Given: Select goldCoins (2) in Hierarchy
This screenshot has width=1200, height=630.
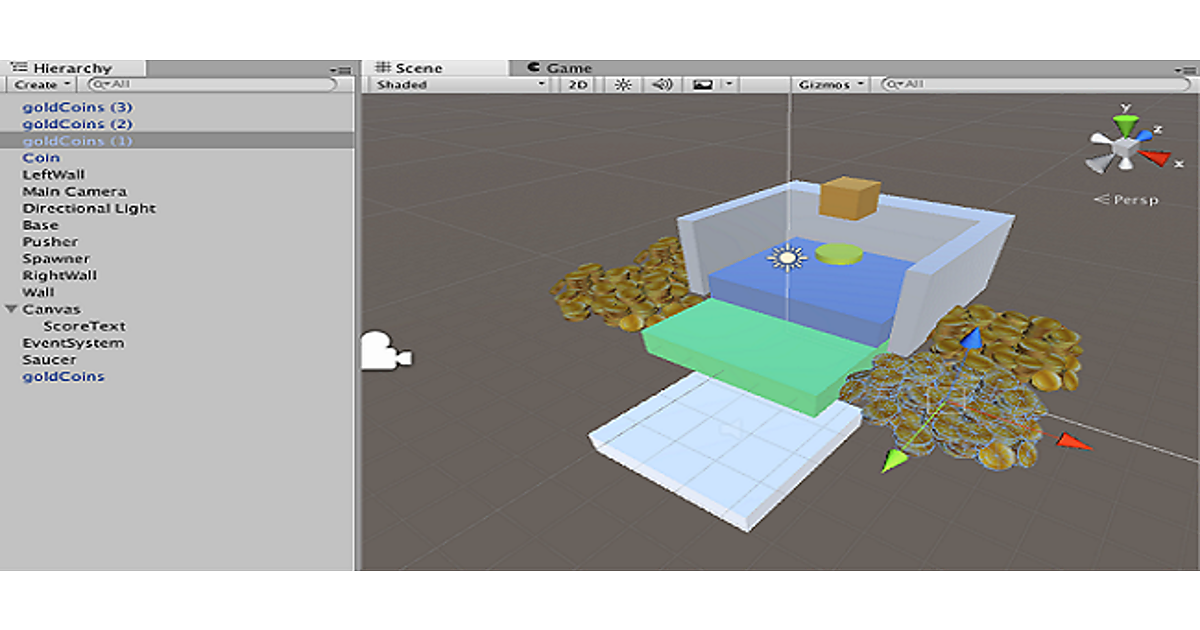Looking at the screenshot, I should point(77,124).
